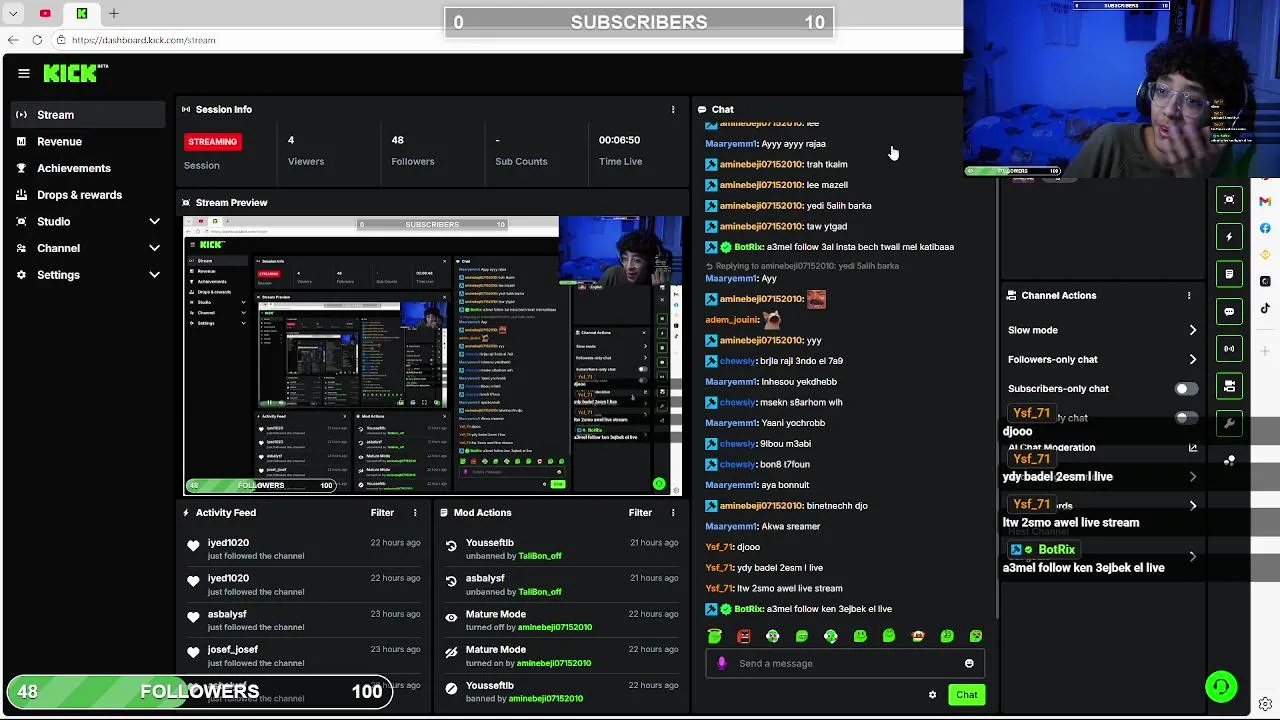Click the lightning bolt icon in right toolbar
Image resolution: width=1280 pixels, height=720 pixels.
tap(1229, 237)
